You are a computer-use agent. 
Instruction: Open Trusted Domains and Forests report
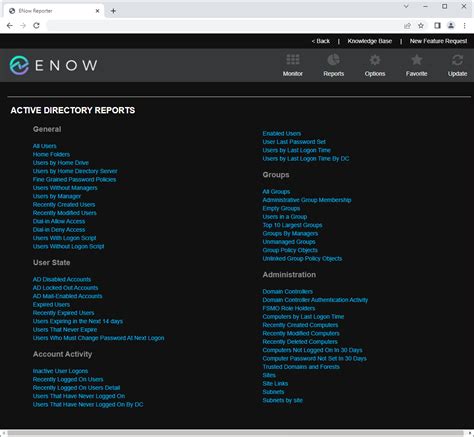point(301,367)
